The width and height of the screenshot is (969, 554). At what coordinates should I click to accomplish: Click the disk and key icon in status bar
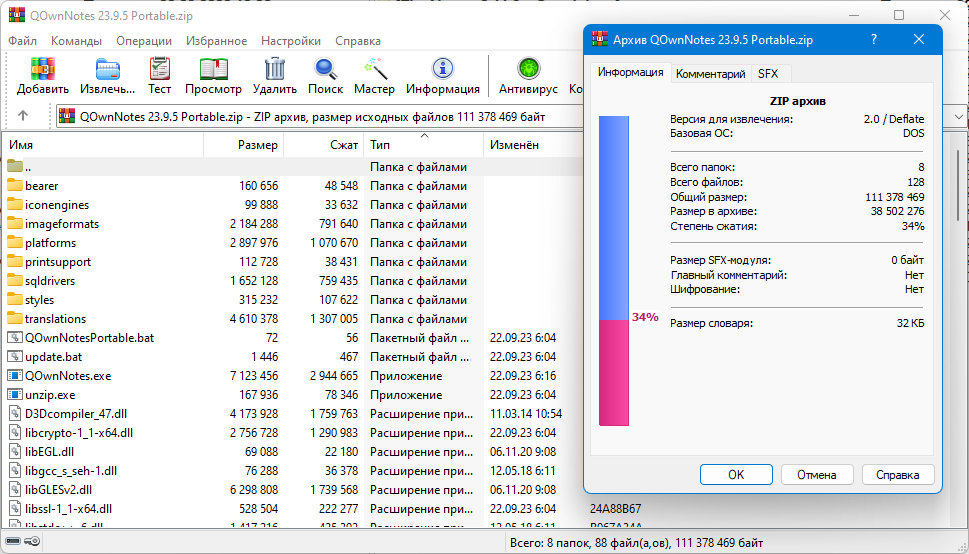[23, 542]
